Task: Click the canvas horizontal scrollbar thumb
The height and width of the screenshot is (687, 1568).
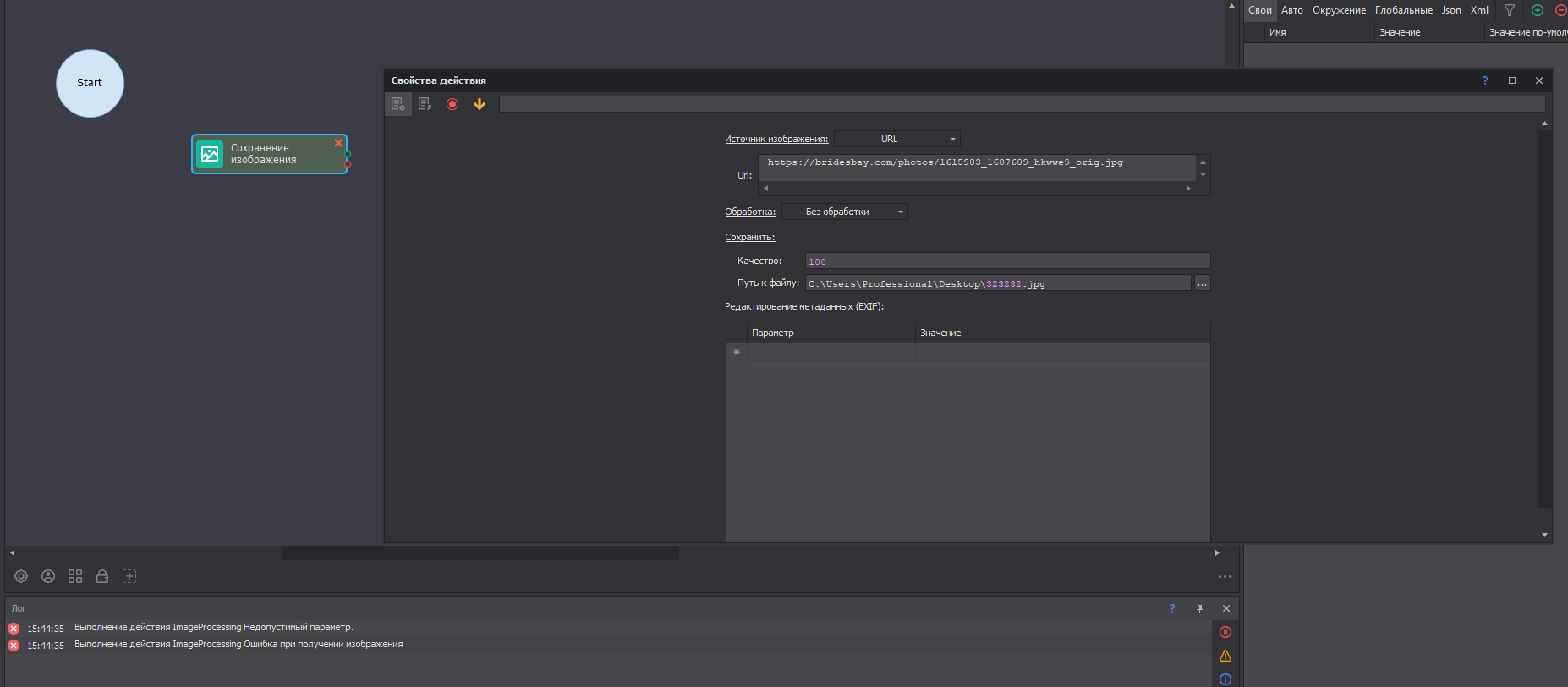Action: pyautogui.click(x=480, y=552)
